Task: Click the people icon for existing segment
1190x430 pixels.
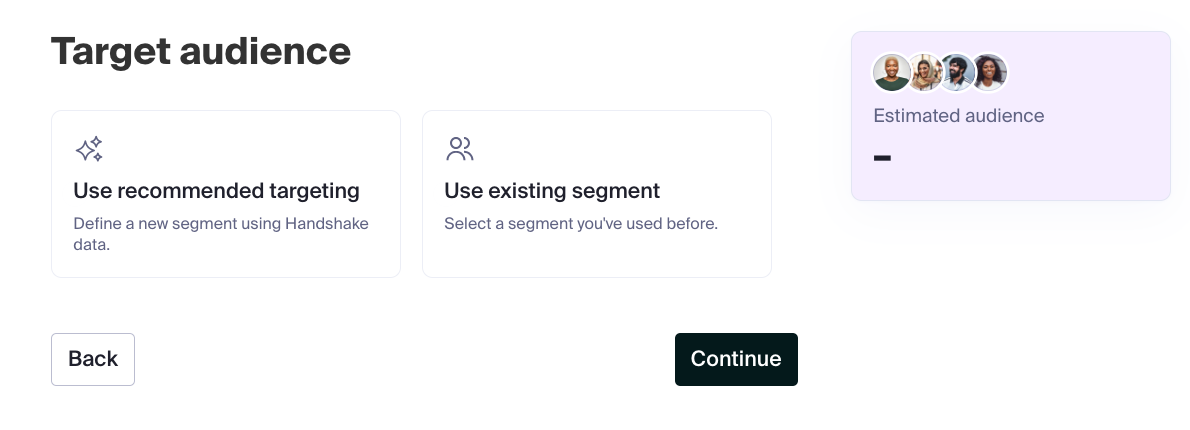Action: pyautogui.click(x=459, y=150)
